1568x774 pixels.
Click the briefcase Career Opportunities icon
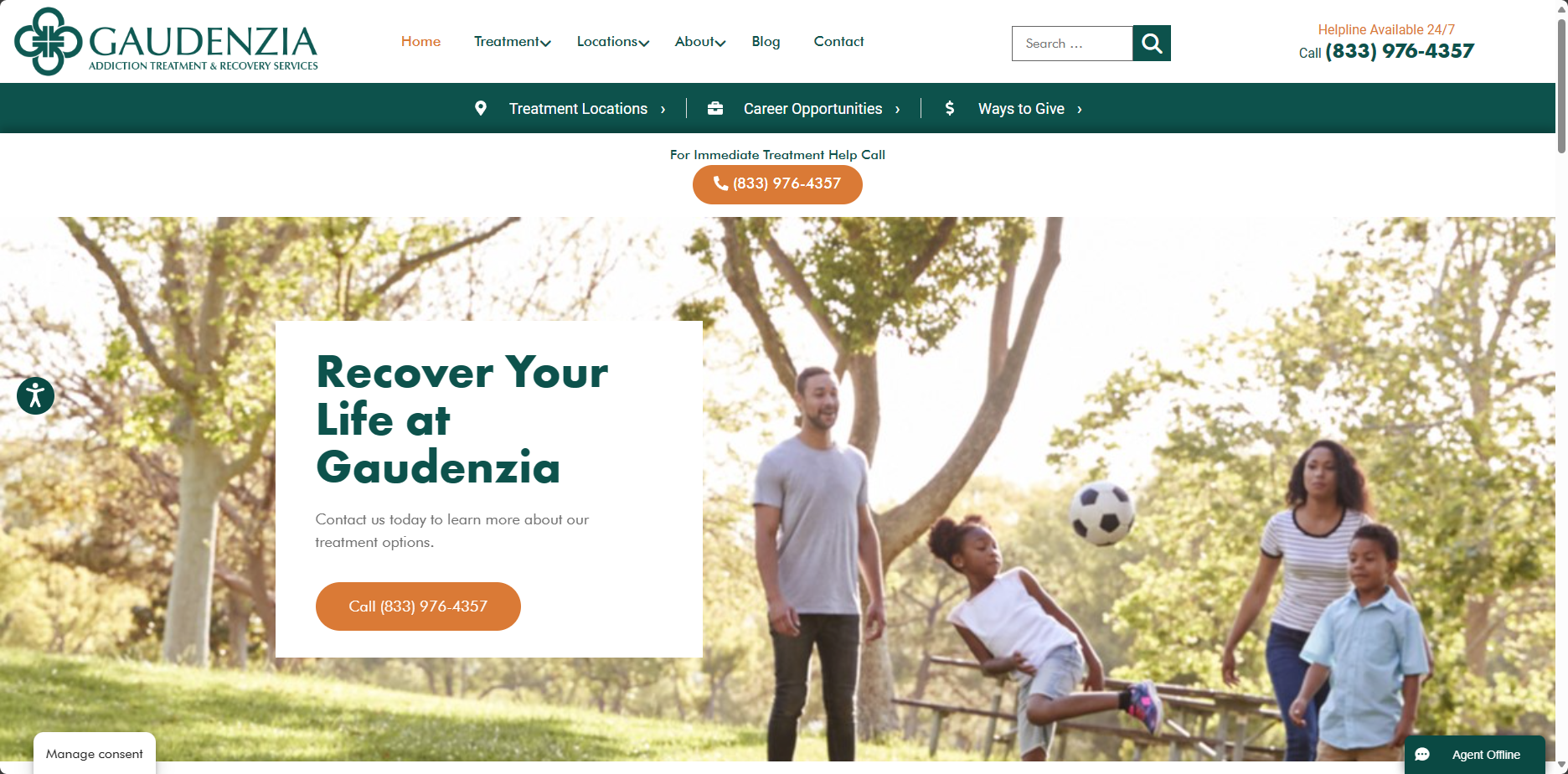point(715,108)
